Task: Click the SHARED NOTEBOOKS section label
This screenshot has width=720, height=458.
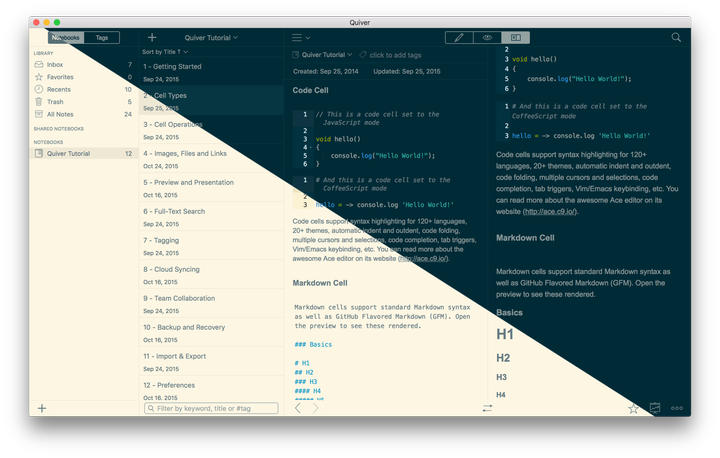Action: (59, 129)
